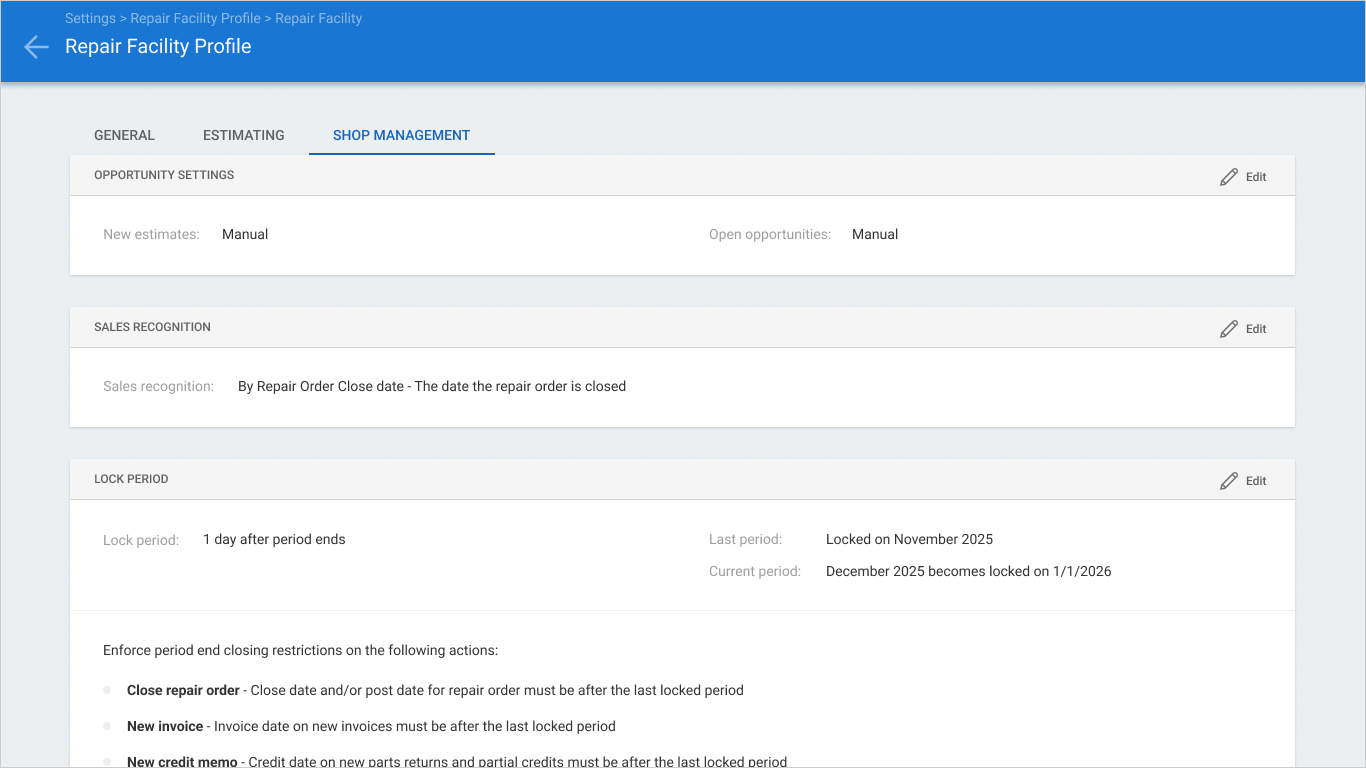Click the back arrow icon
This screenshot has width=1366, height=768.
36,47
